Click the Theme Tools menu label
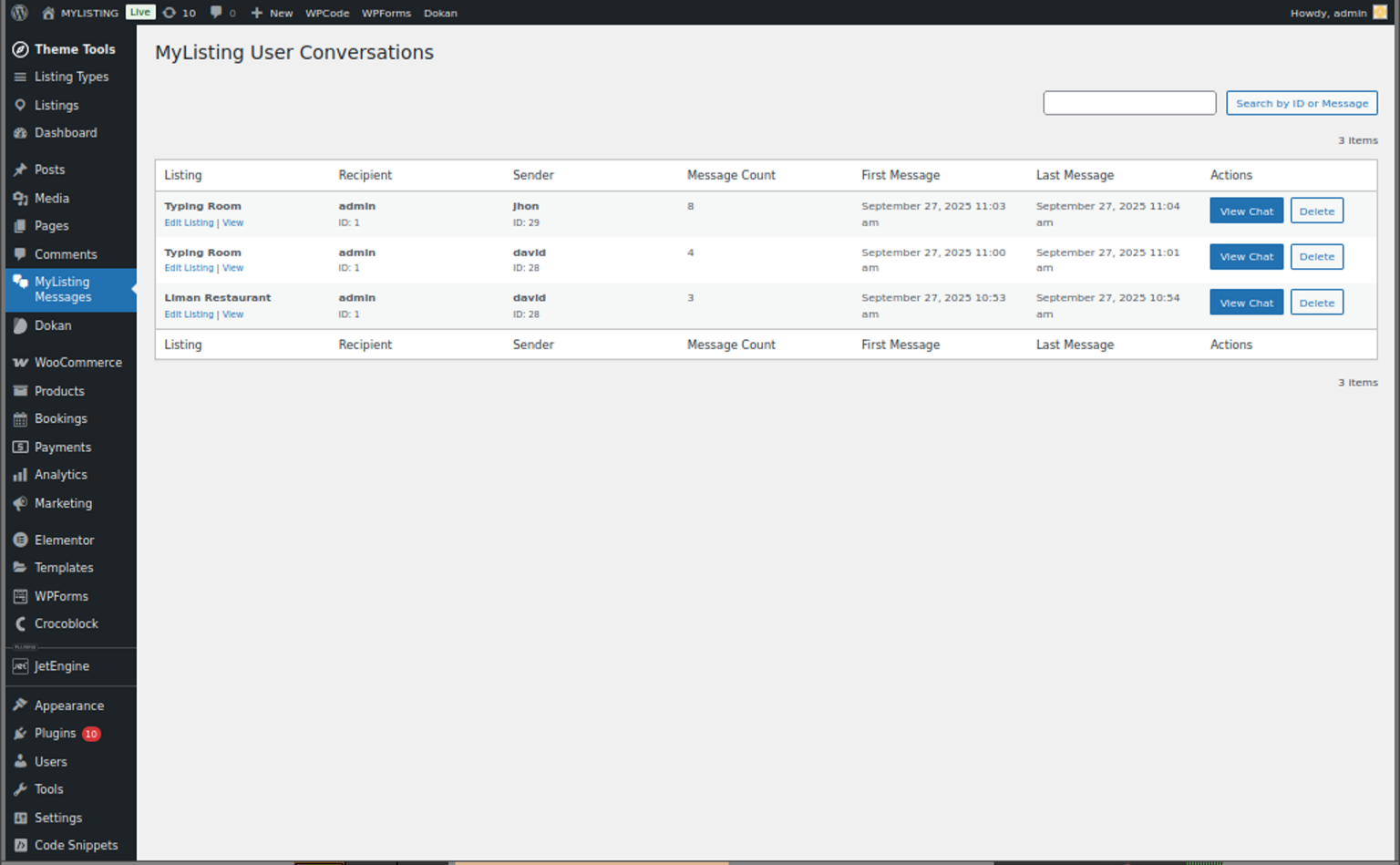 (75, 49)
